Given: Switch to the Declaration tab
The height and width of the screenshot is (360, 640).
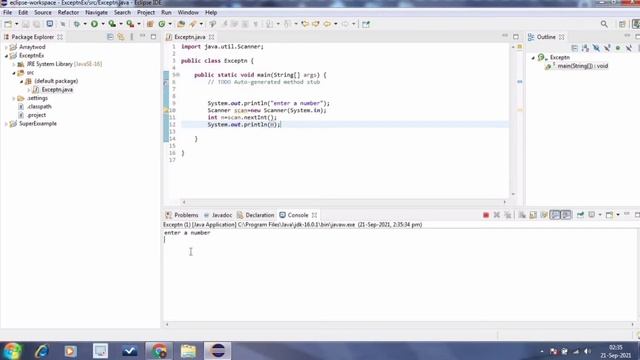Looking at the screenshot, I should pyautogui.click(x=256, y=215).
